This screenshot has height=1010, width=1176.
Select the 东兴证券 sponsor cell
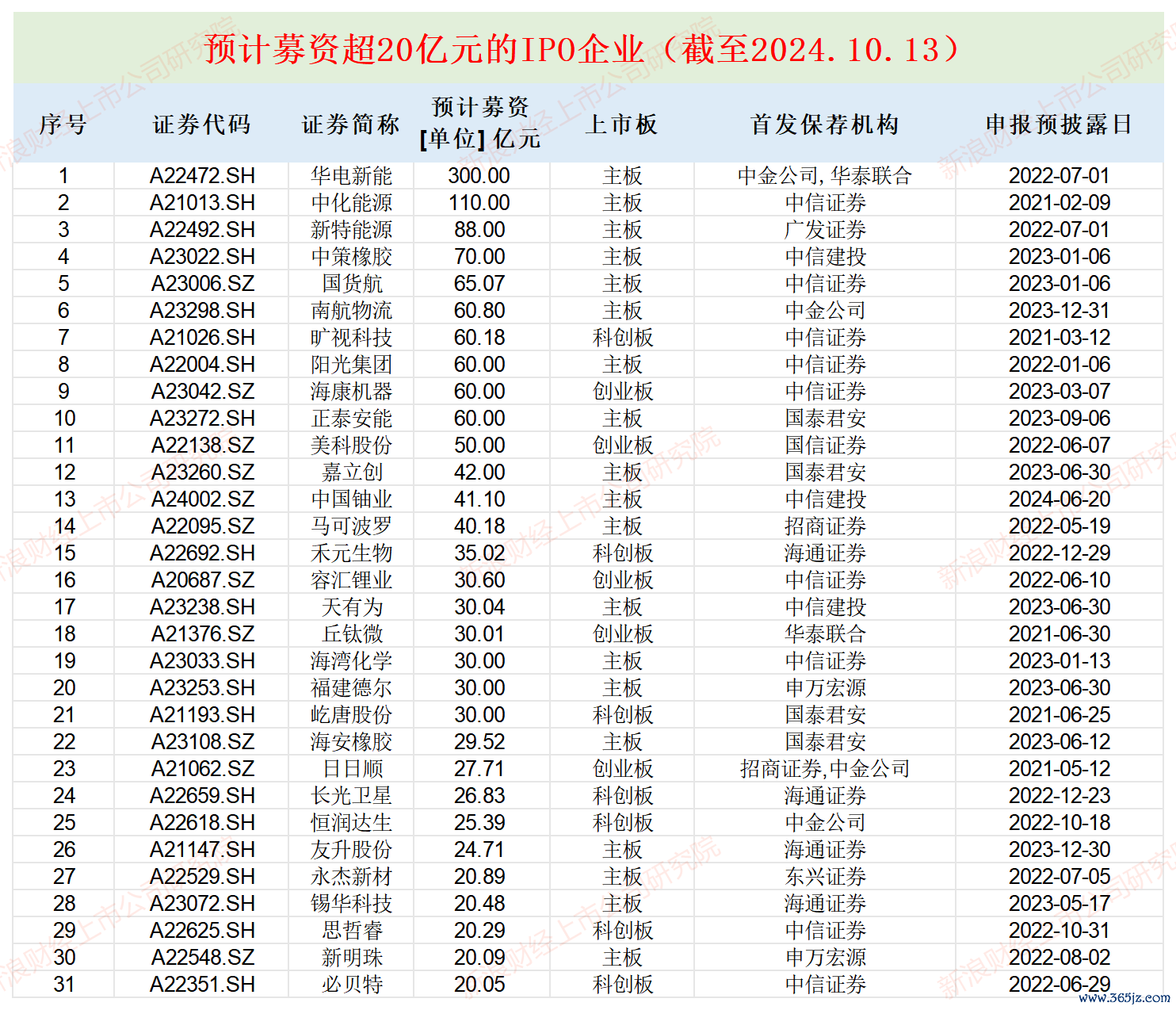(825, 877)
